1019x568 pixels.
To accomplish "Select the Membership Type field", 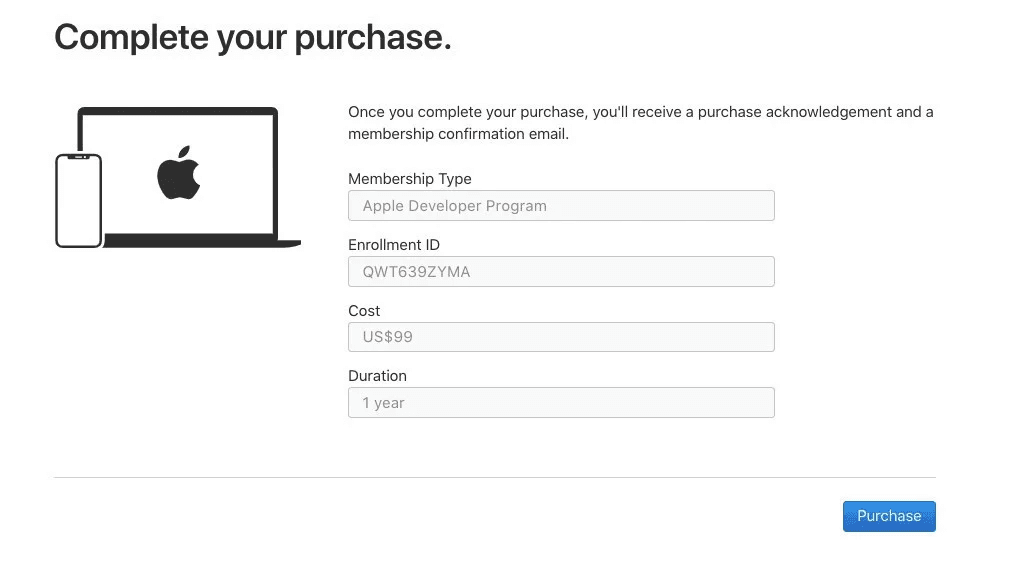I will 560,206.
